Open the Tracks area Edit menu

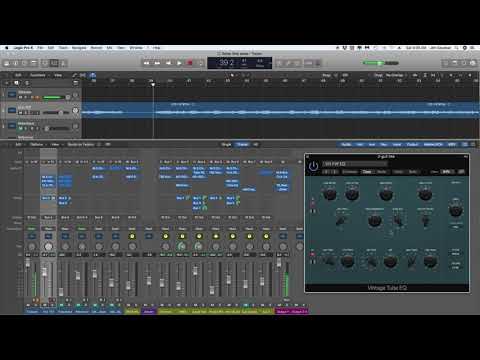pyautogui.click(x=18, y=75)
